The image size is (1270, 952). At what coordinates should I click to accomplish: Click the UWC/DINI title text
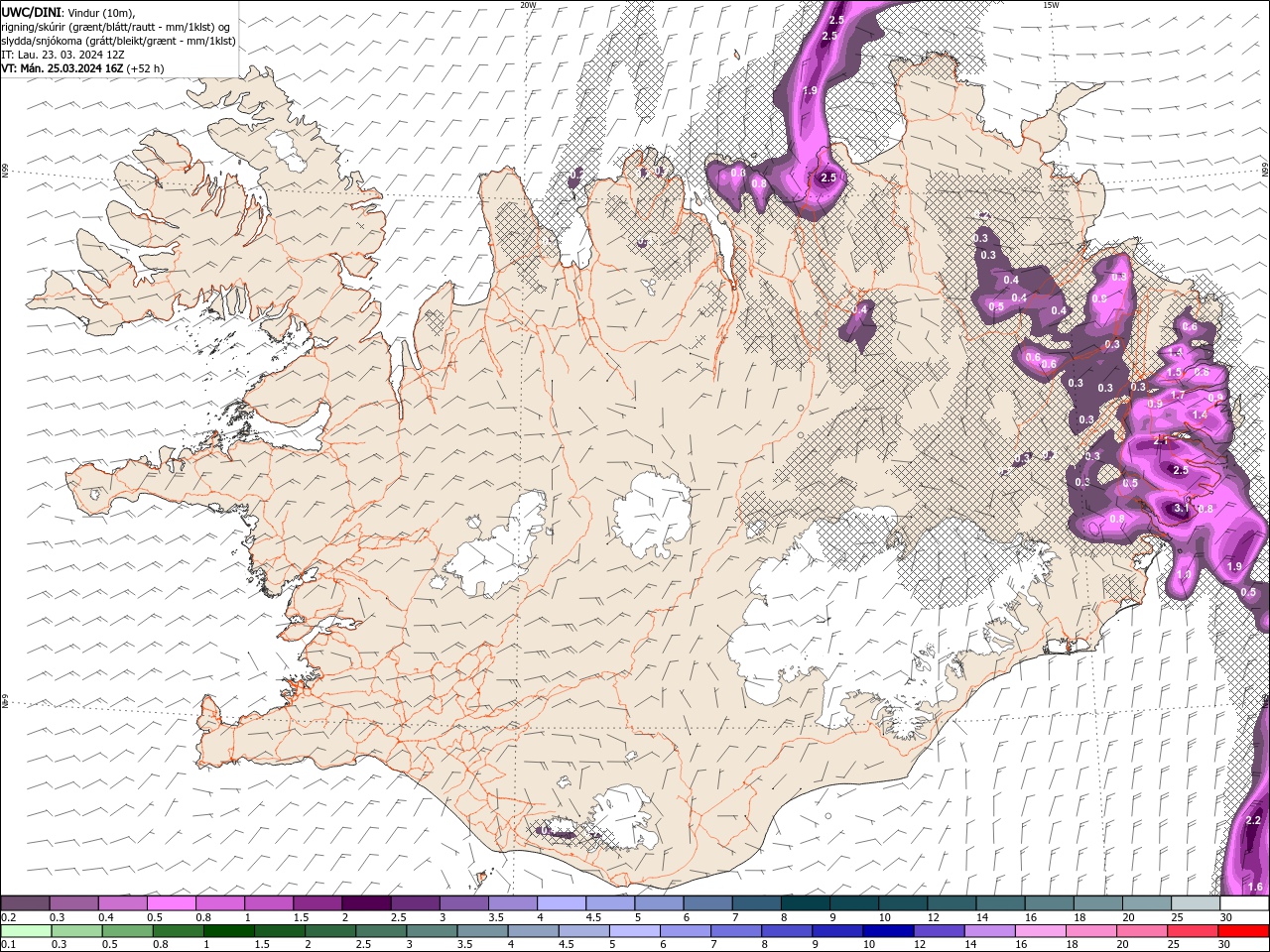[x=32, y=11]
